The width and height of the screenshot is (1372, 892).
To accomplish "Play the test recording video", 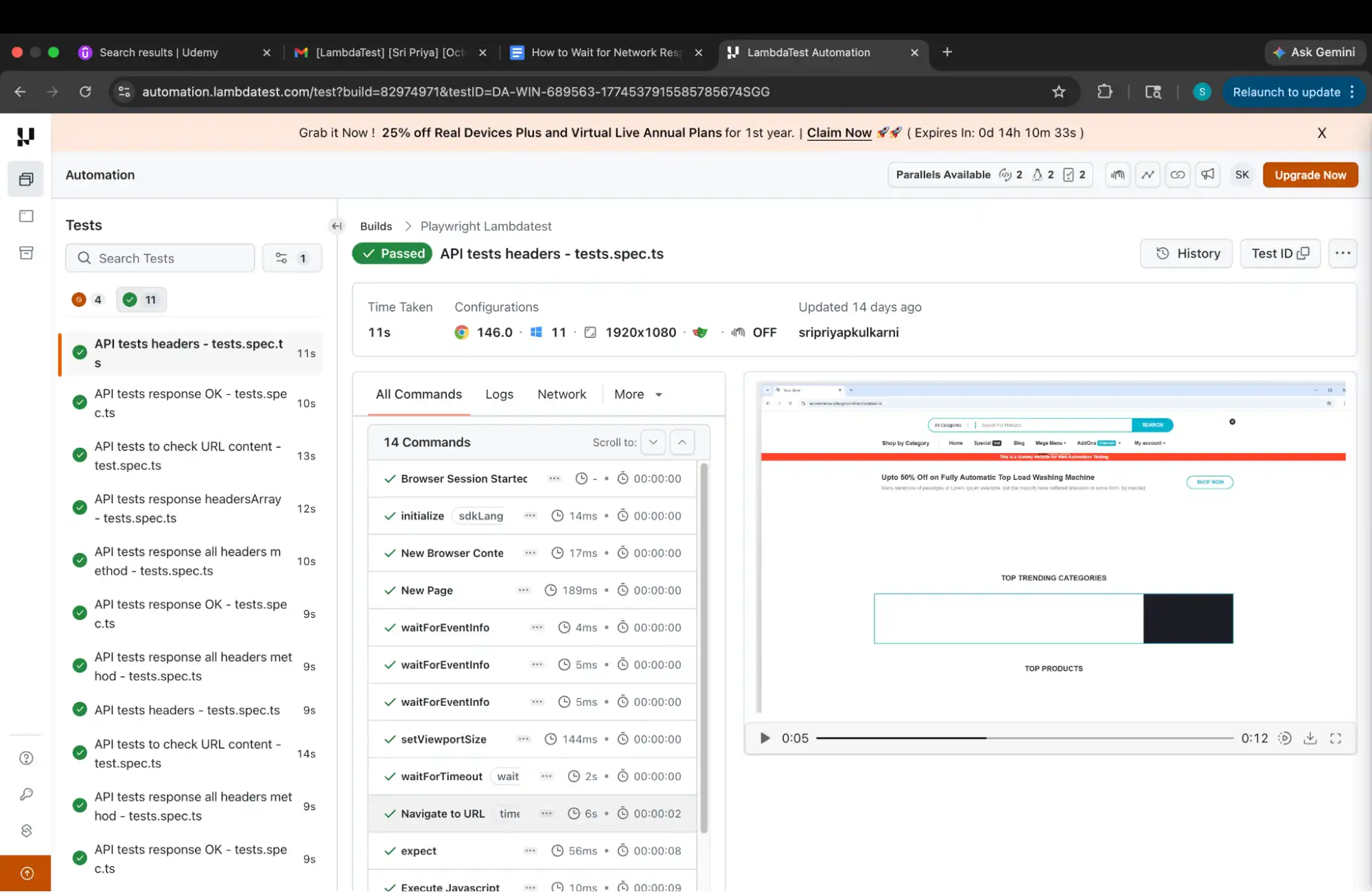I will pos(765,738).
